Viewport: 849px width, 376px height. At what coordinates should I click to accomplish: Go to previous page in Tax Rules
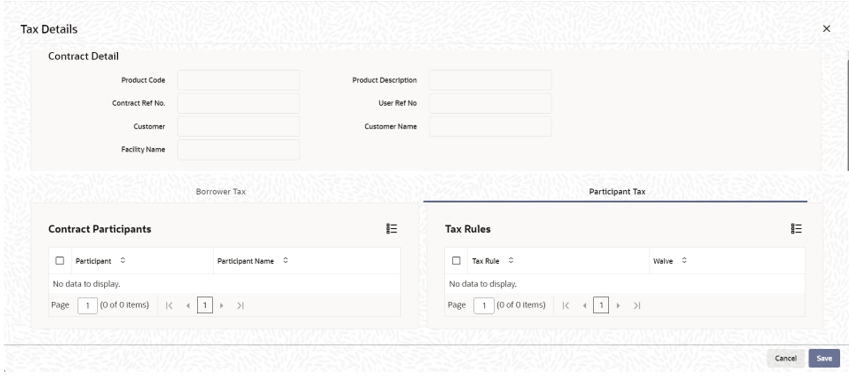click(x=584, y=306)
